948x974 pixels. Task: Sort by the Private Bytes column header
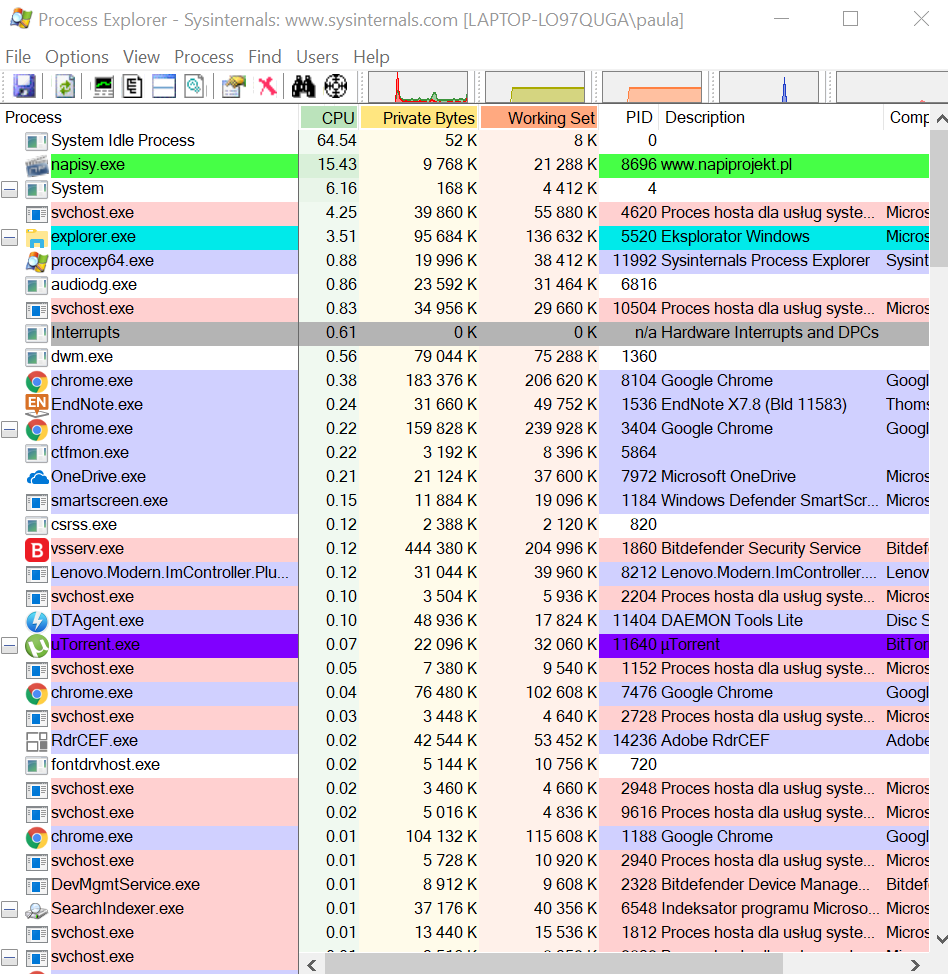point(419,117)
